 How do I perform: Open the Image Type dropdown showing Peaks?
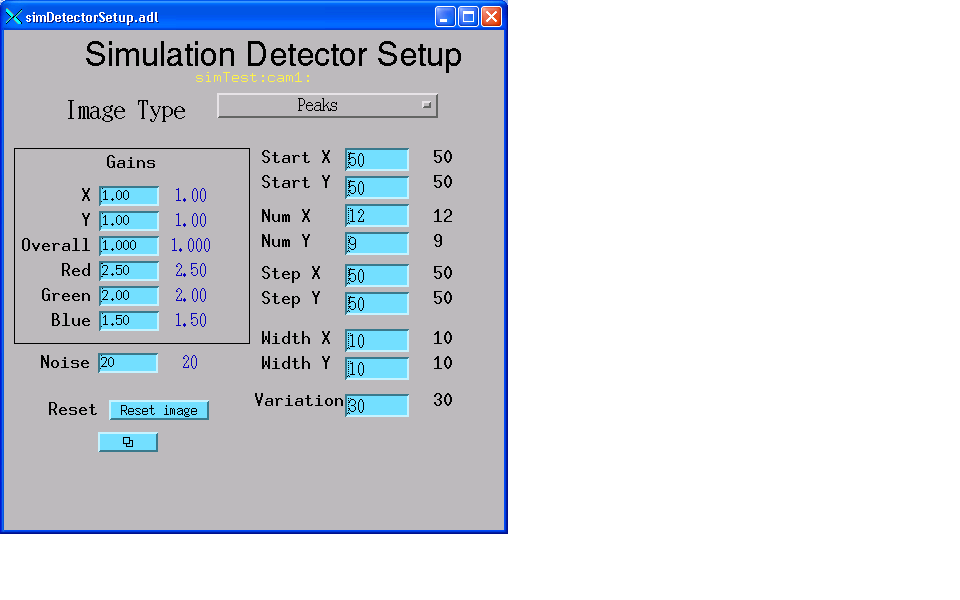click(327, 105)
